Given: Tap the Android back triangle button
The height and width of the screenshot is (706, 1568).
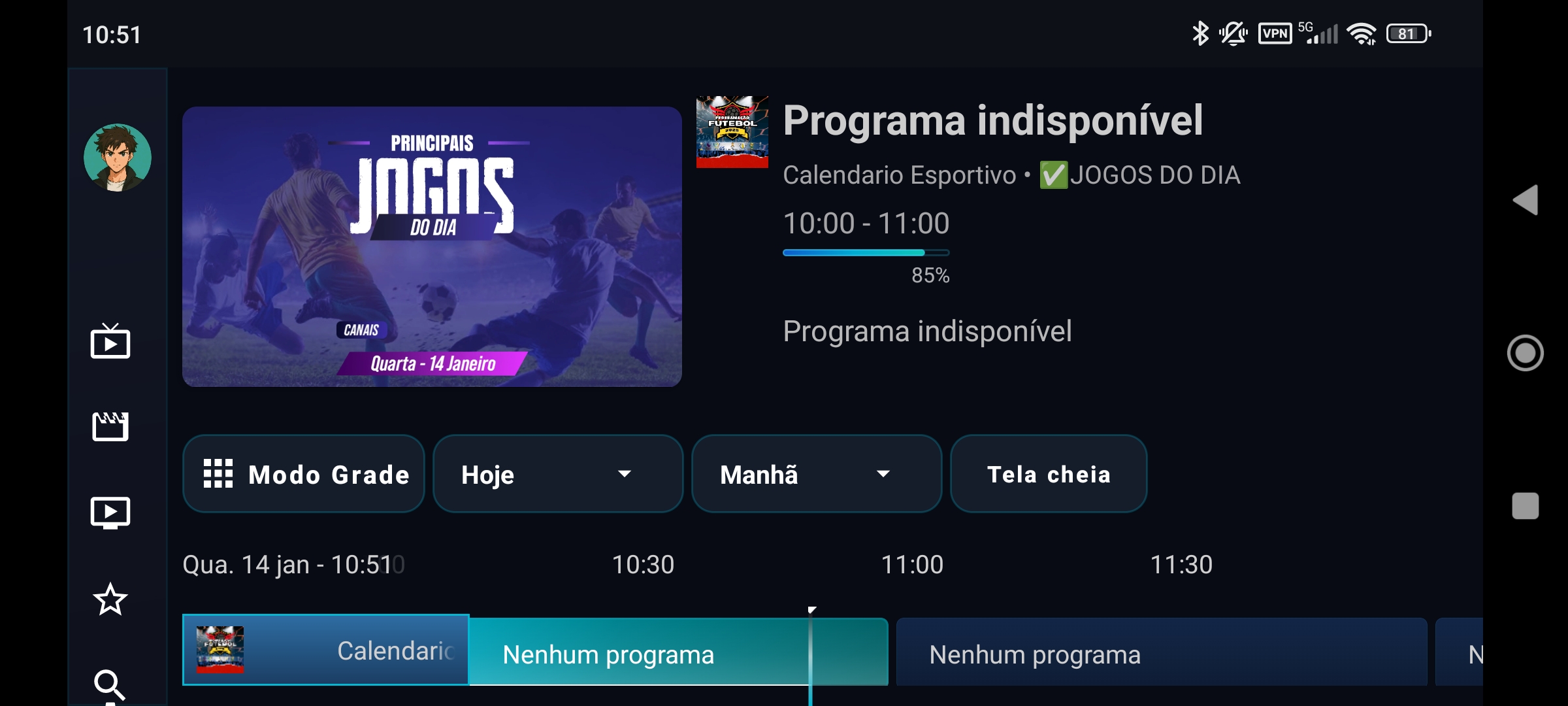Looking at the screenshot, I should [1526, 200].
